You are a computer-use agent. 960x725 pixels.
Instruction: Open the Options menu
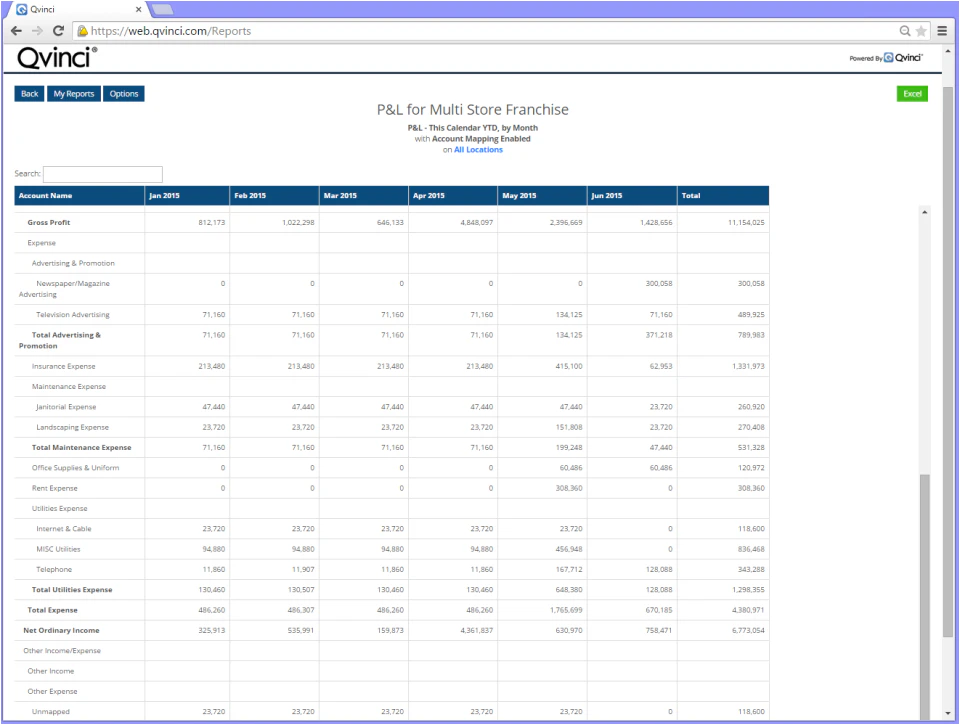(124, 93)
